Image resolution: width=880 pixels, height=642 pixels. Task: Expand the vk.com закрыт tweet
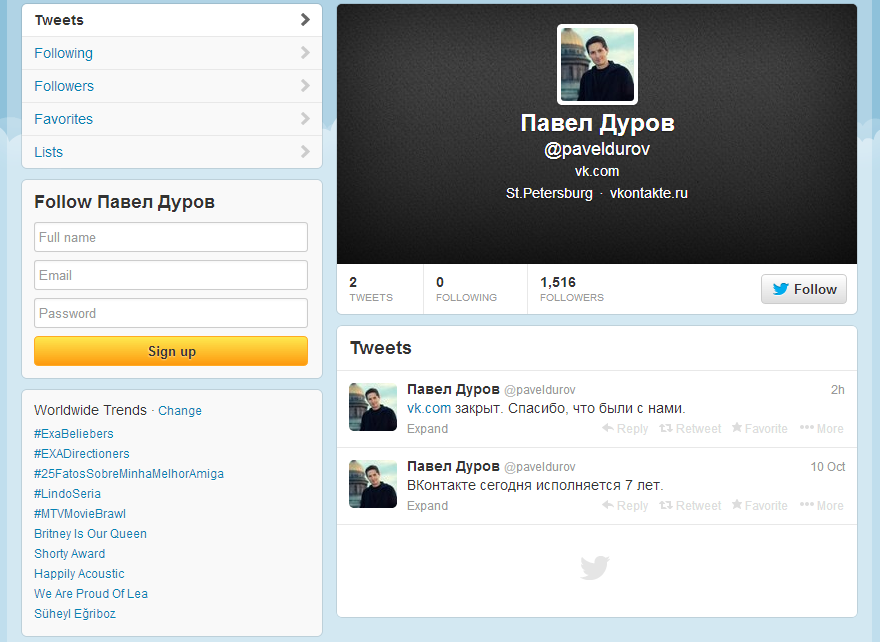(428, 429)
